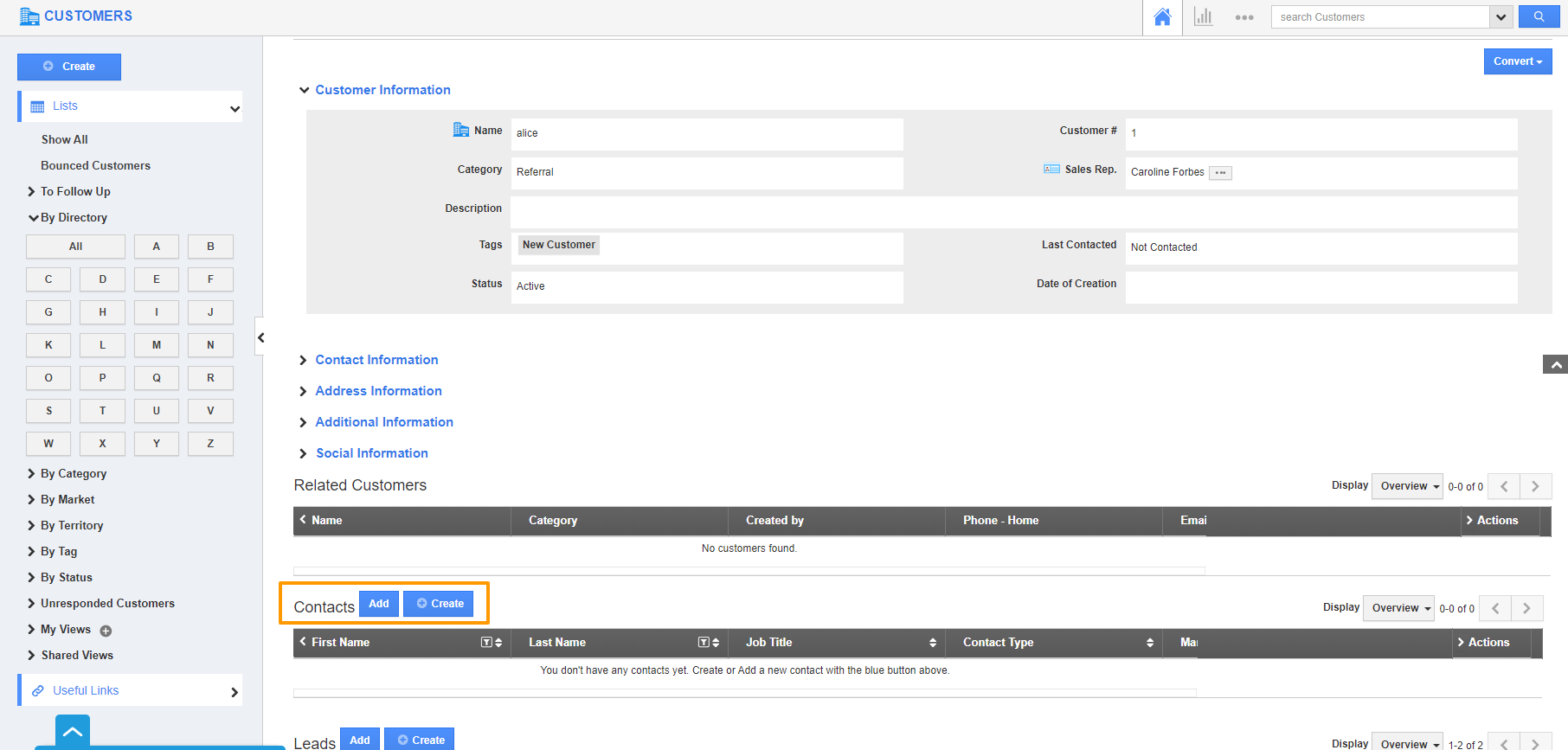This screenshot has height=750, width=1568.
Task: Open First Name column filter icon
Action: pyautogui.click(x=486, y=643)
